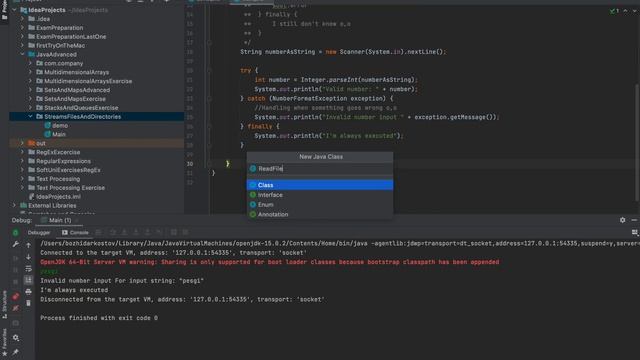The height and width of the screenshot is (360, 640).
Task: Open the View Breakpoints dialog
Action: 16,297
